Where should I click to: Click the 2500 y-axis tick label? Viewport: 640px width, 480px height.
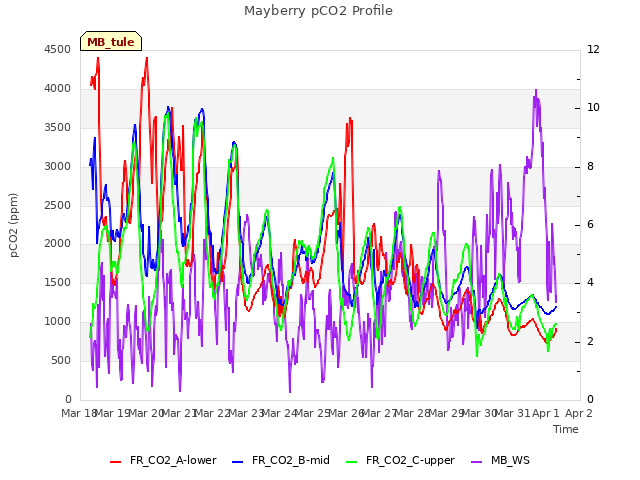pos(58,205)
